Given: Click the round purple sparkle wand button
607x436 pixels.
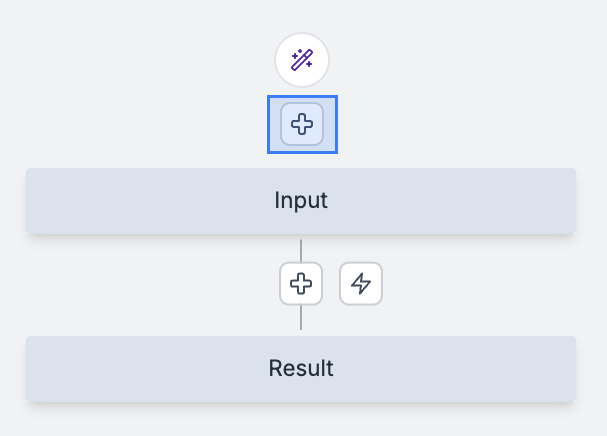Looking at the screenshot, I should [302, 60].
